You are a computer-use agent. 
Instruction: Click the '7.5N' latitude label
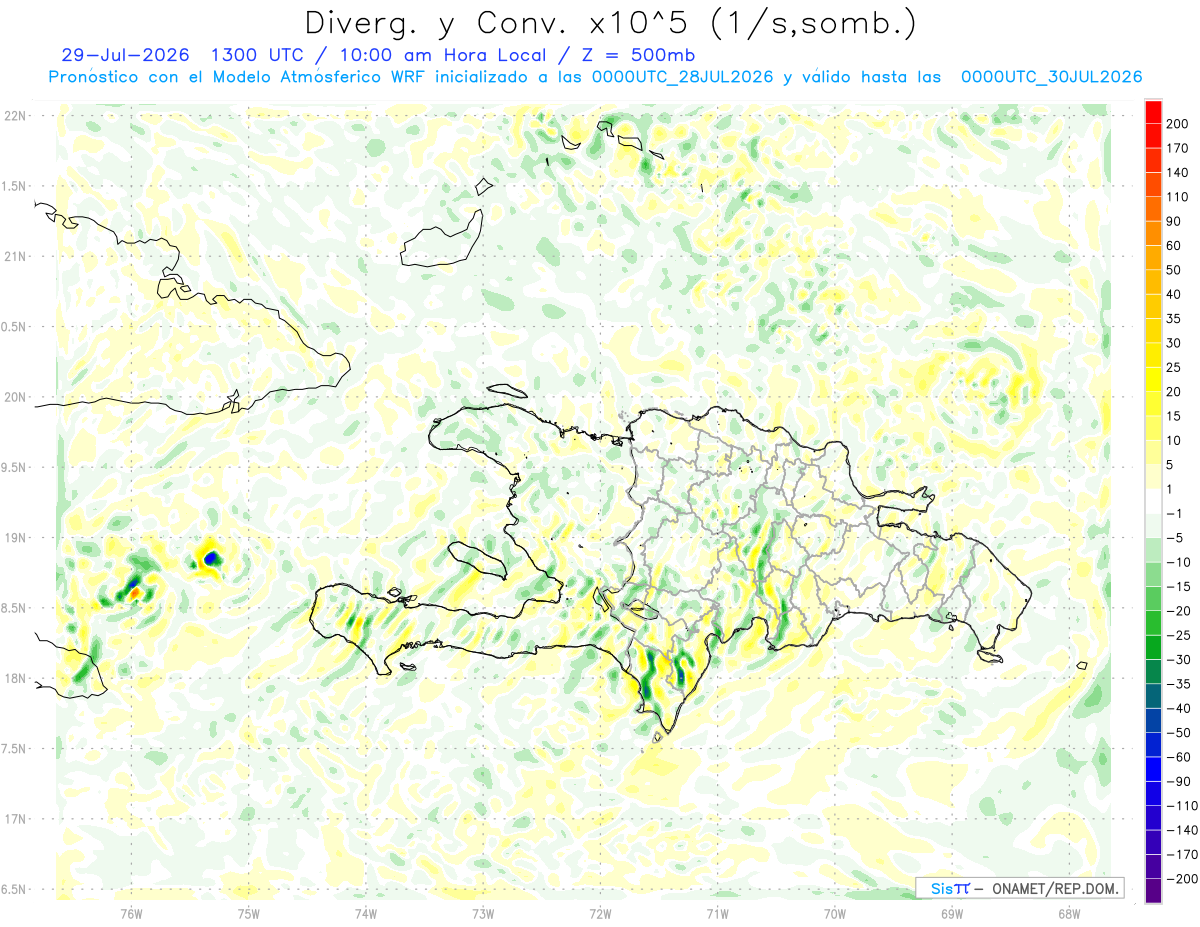tap(15, 748)
